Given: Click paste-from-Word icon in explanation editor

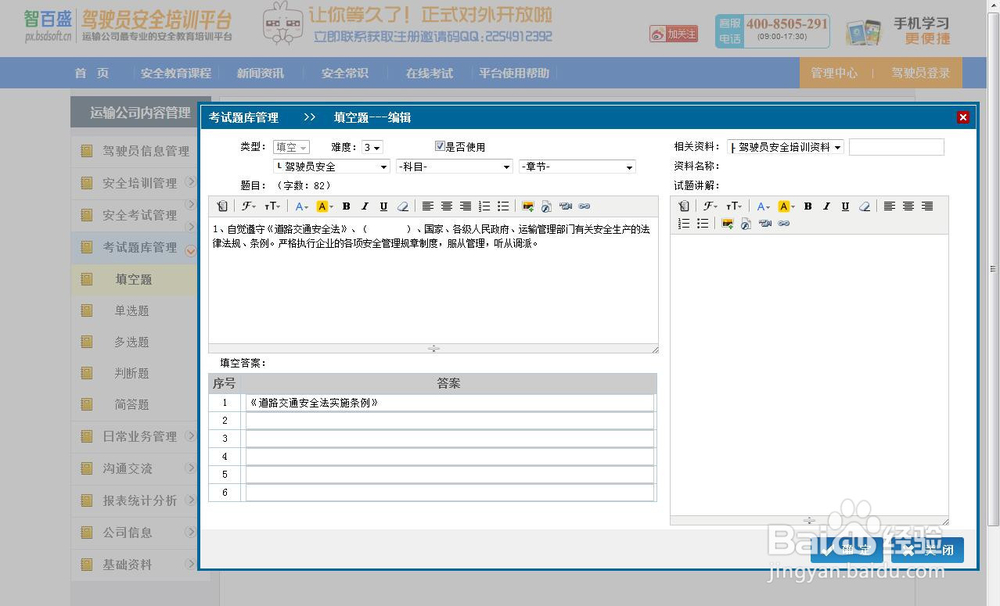Looking at the screenshot, I should pos(684,206).
